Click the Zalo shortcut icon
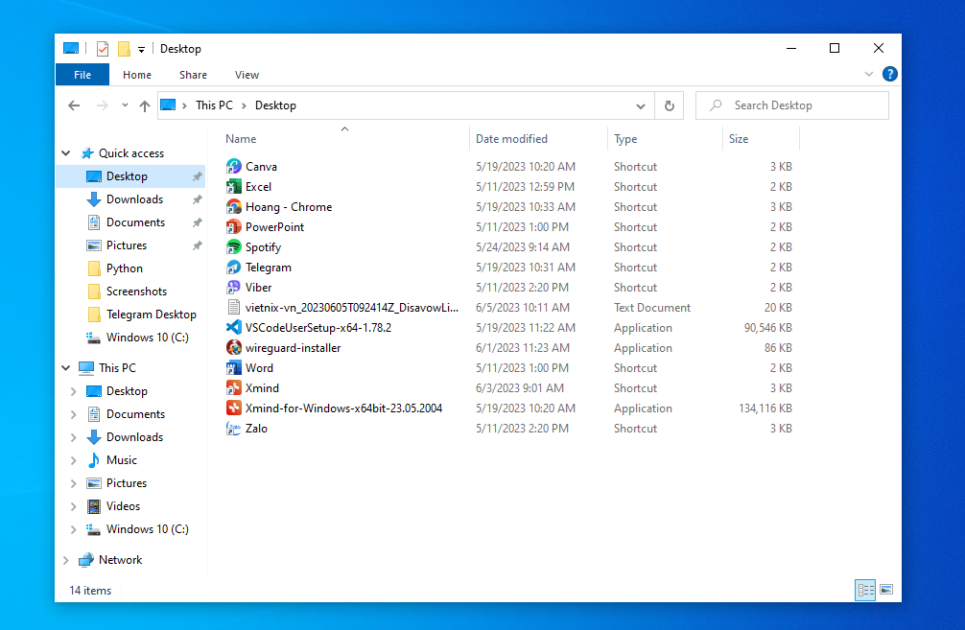965x630 pixels. click(x=234, y=428)
